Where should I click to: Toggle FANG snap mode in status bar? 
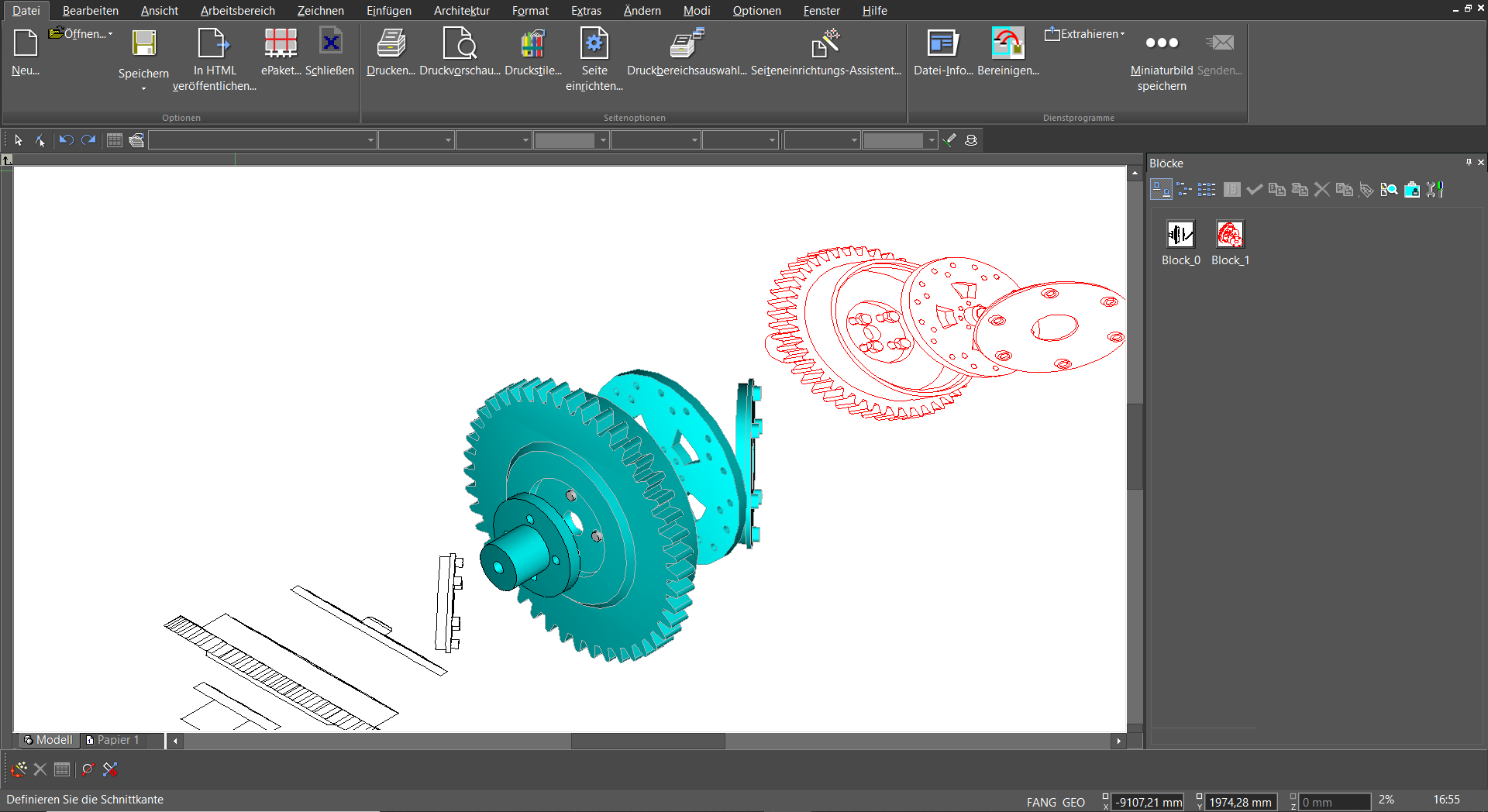pyautogui.click(x=1041, y=802)
